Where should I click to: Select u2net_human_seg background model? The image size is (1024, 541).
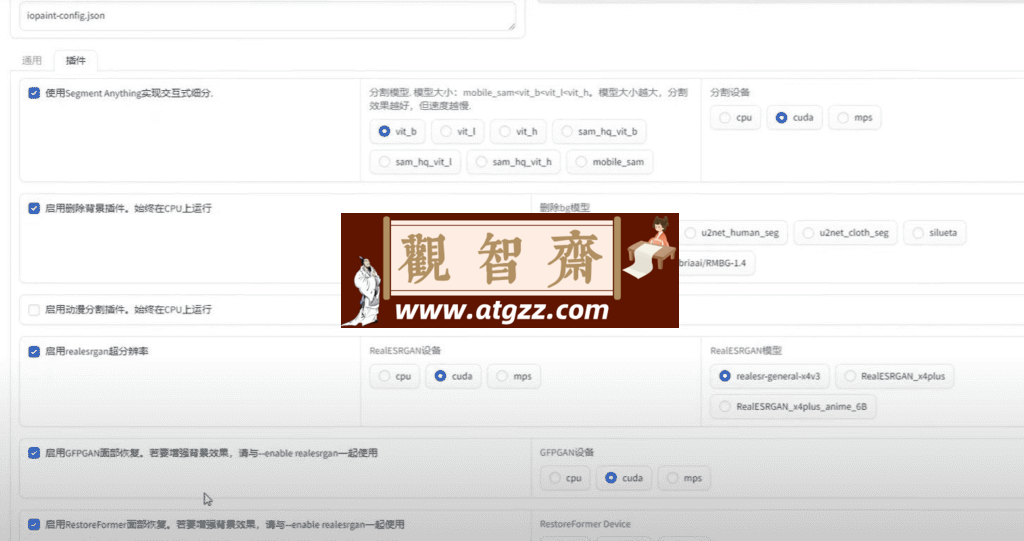[x=733, y=233]
